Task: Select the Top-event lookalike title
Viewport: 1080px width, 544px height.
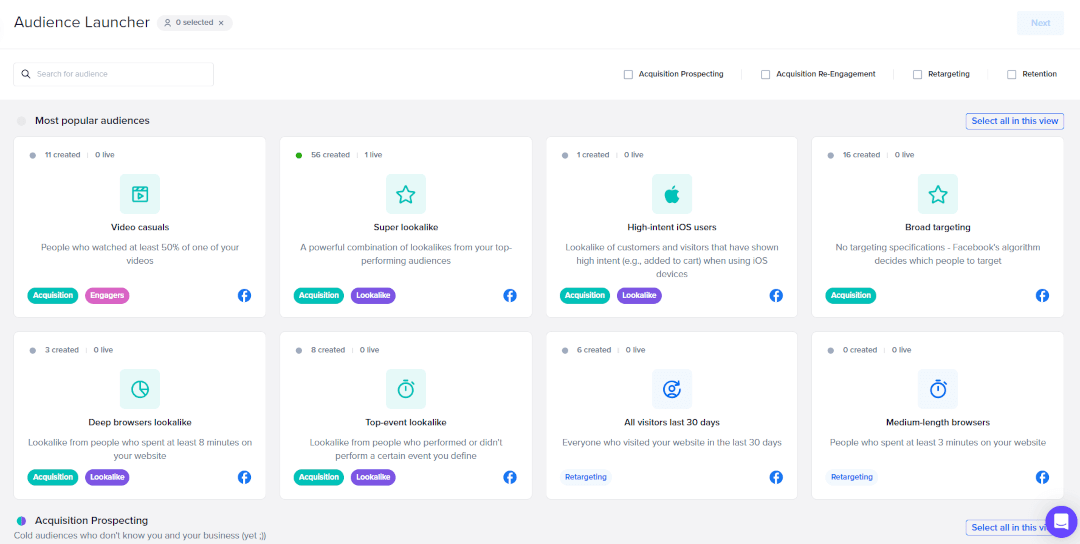Action: (406, 422)
